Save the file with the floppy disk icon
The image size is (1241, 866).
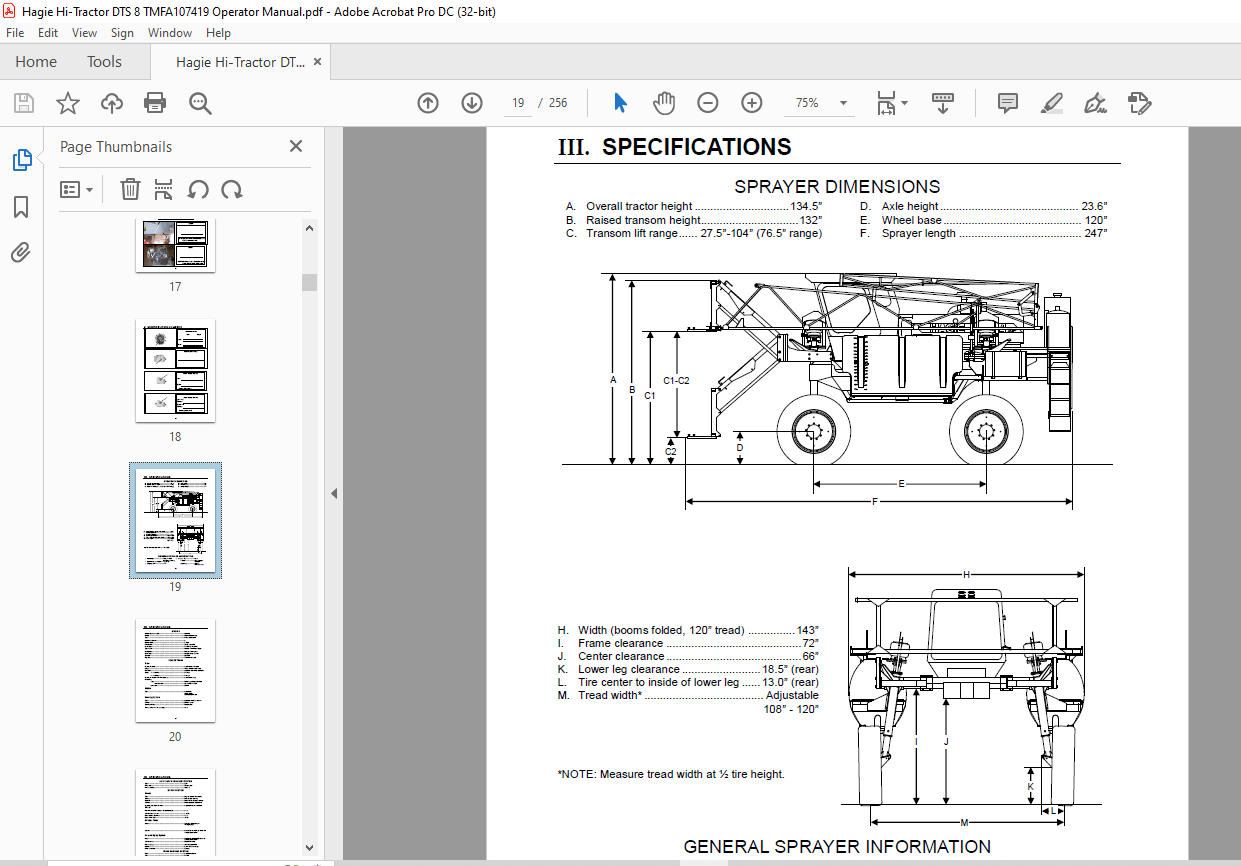24,103
